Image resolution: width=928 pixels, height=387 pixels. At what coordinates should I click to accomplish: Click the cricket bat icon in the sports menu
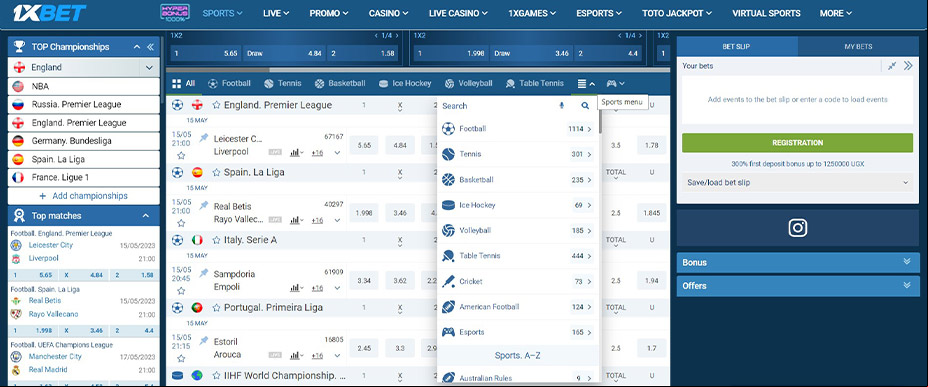(x=448, y=281)
